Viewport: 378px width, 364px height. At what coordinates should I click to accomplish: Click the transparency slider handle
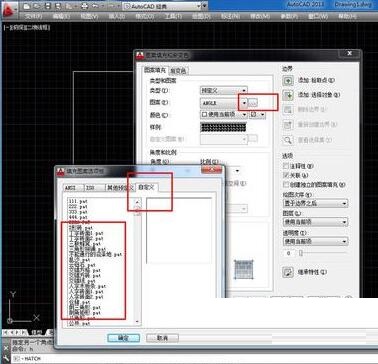coord(300,253)
